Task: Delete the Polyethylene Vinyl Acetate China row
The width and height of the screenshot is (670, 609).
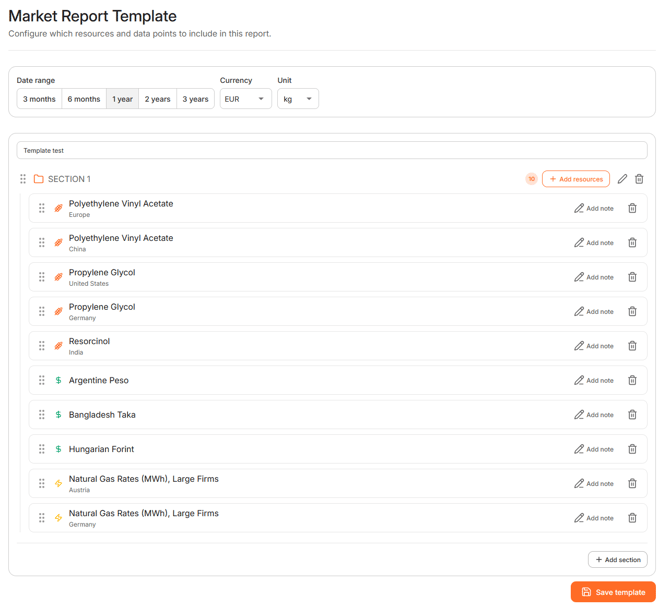Action: 632,242
